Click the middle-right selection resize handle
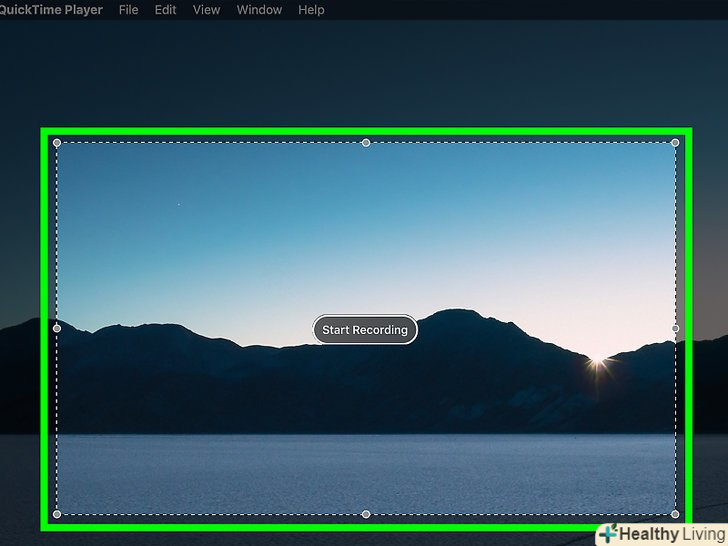Image resolution: width=728 pixels, height=546 pixels. coord(675,328)
